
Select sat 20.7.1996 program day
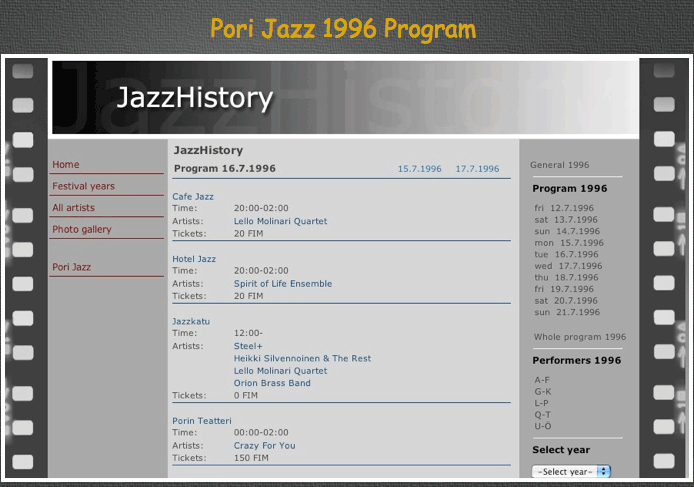[566, 301]
